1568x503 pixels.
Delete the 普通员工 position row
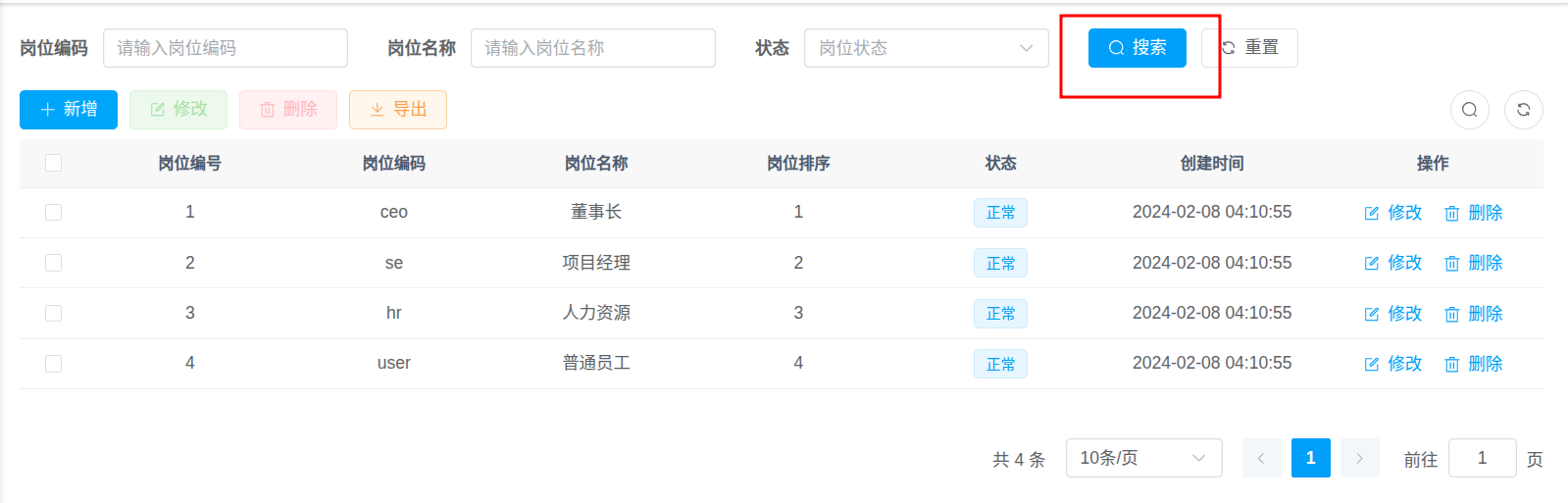1473,364
